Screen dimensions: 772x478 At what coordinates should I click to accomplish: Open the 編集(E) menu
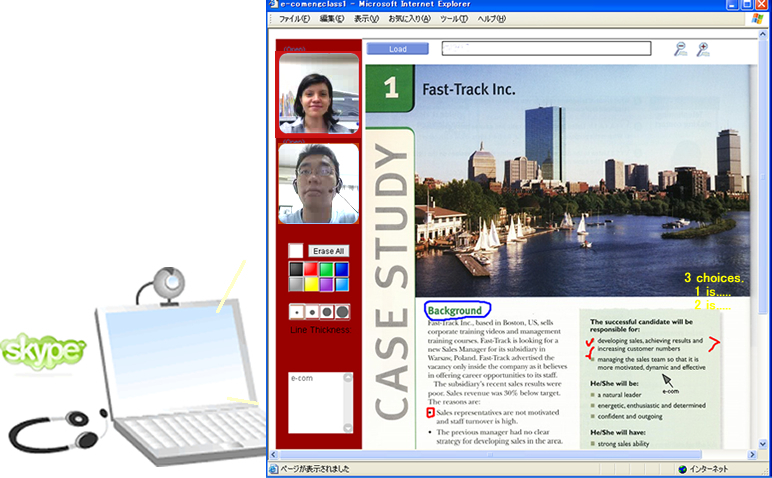[332, 19]
